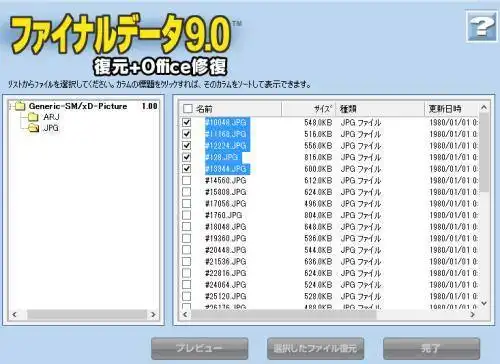Check the #17056.JPG checkbox
The width and height of the screenshot is (500, 364).
coord(187,203)
